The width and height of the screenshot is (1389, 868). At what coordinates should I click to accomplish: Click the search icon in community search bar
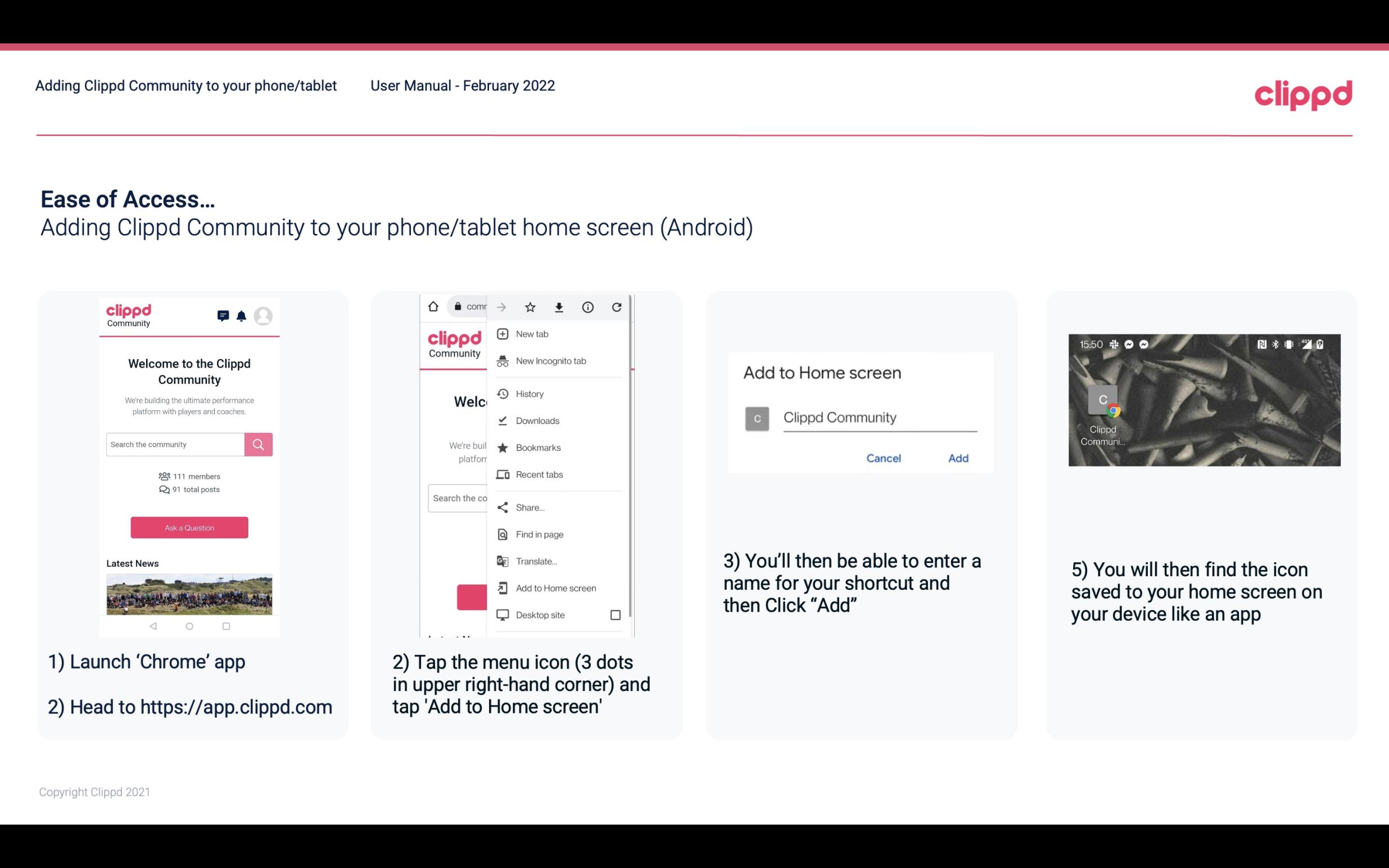(258, 444)
